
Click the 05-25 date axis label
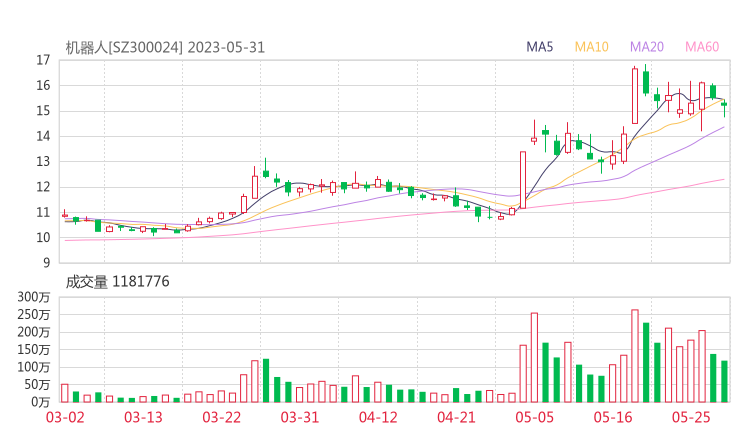[691, 417]
